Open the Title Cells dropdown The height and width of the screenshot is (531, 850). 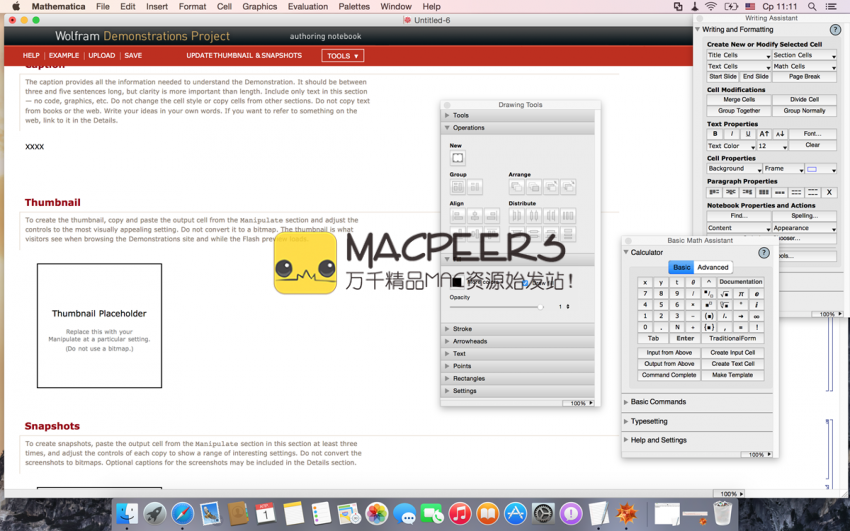[739, 55]
